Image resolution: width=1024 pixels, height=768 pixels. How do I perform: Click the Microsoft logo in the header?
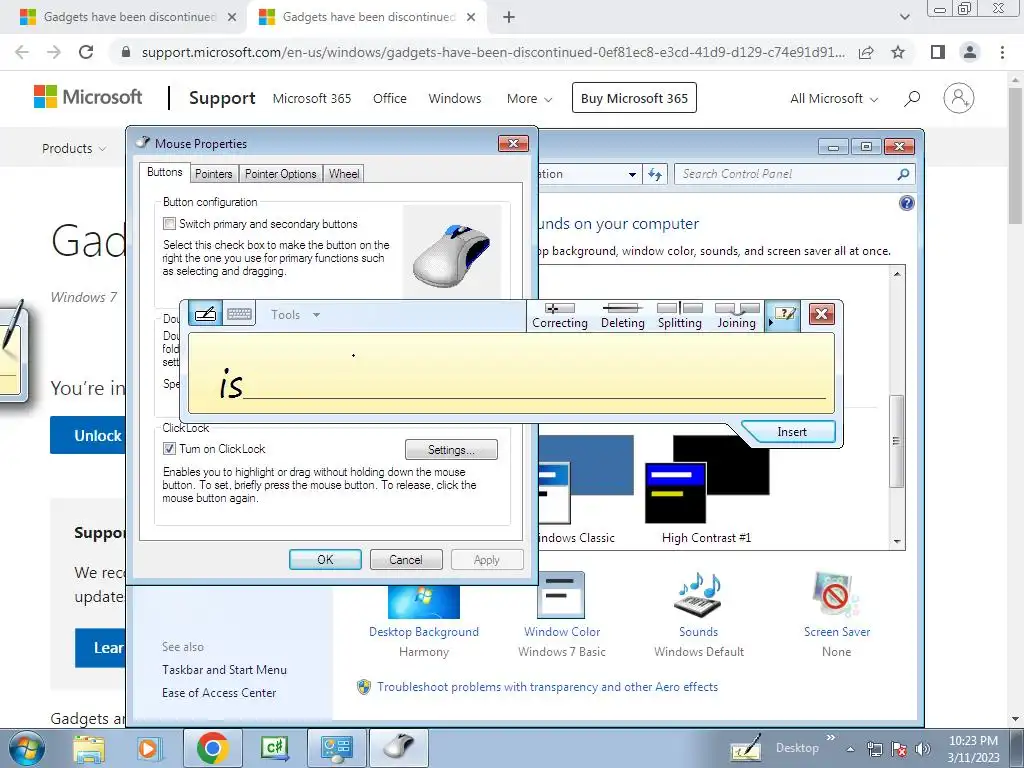point(88,97)
